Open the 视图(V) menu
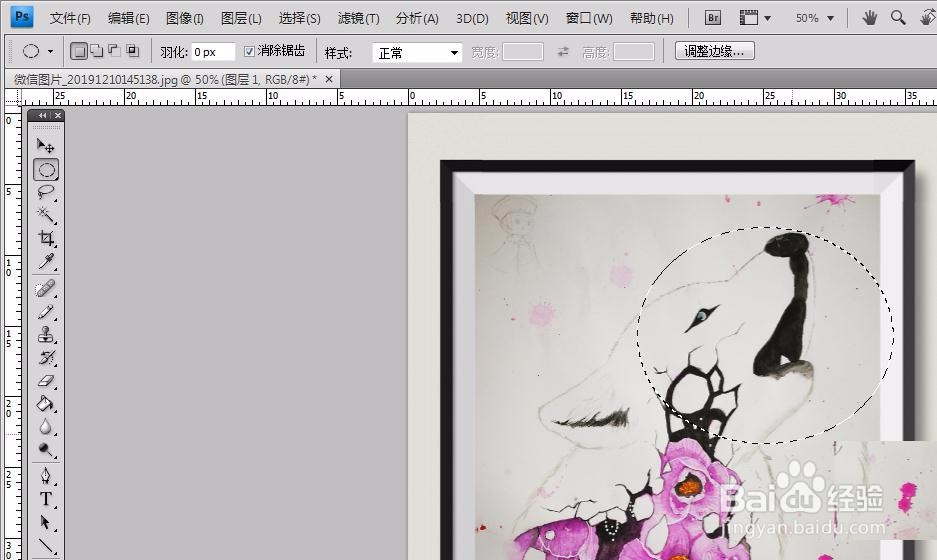937x560 pixels. pyautogui.click(x=527, y=19)
